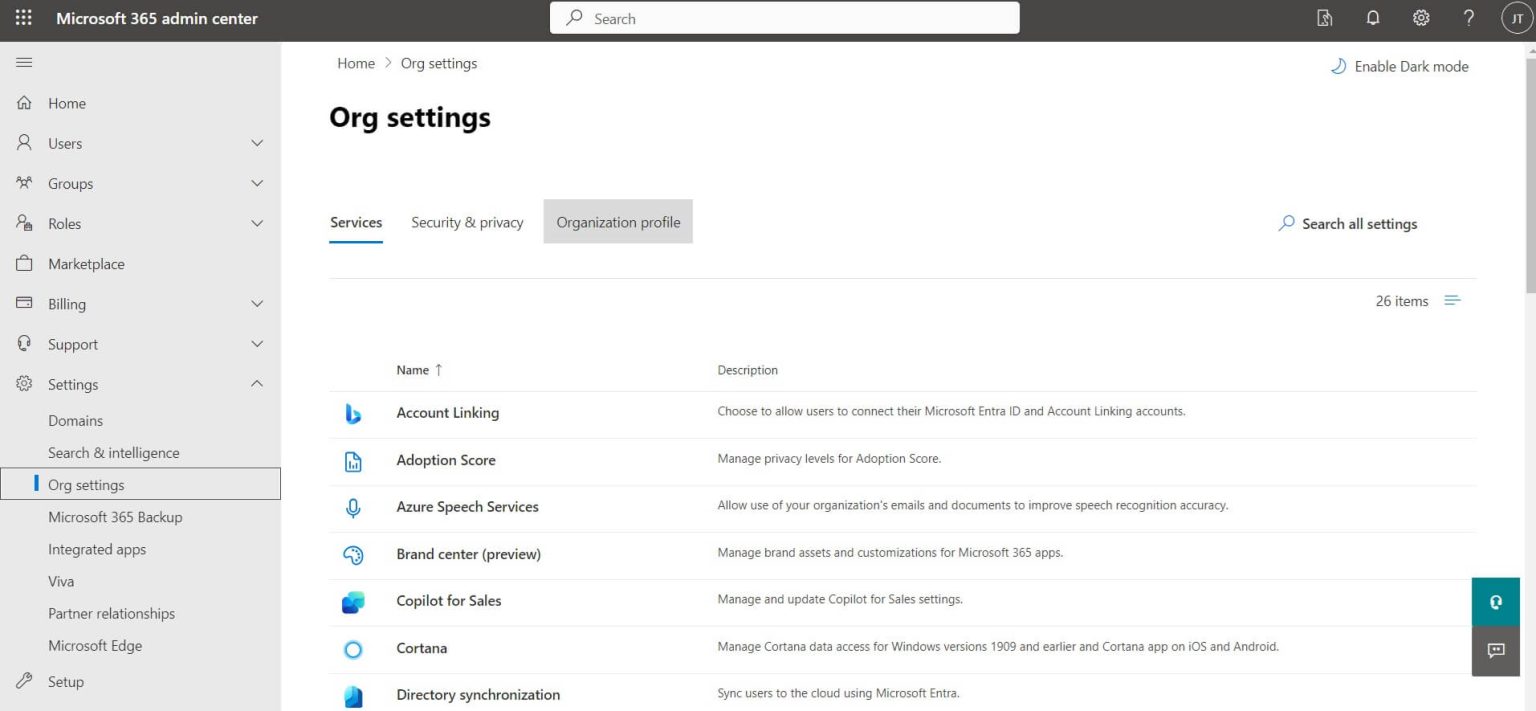Screen dimensions: 1536x711
Task: Open the help question mark menu
Action: (x=1468, y=17)
